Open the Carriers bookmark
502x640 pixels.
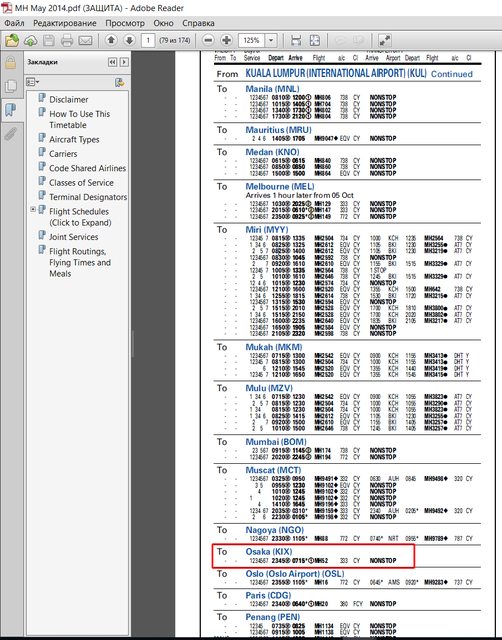[63, 154]
